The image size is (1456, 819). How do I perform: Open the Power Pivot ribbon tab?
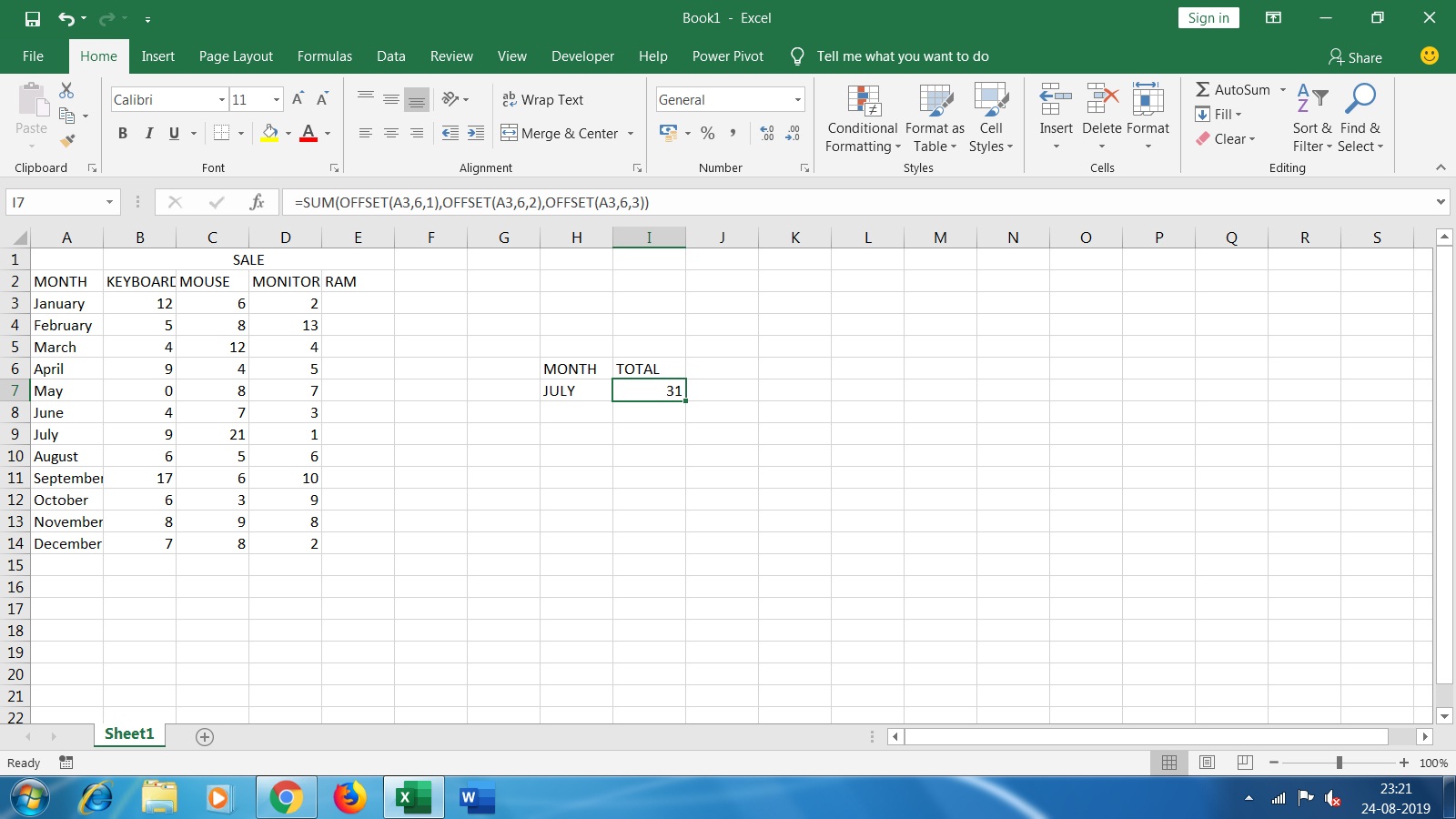point(727,56)
